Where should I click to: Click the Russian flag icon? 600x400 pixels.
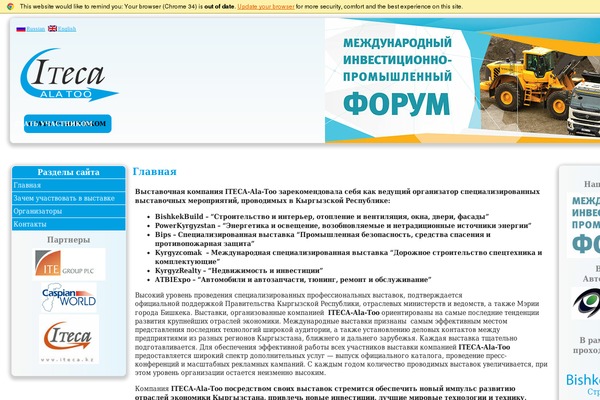pyautogui.click(x=21, y=29)
